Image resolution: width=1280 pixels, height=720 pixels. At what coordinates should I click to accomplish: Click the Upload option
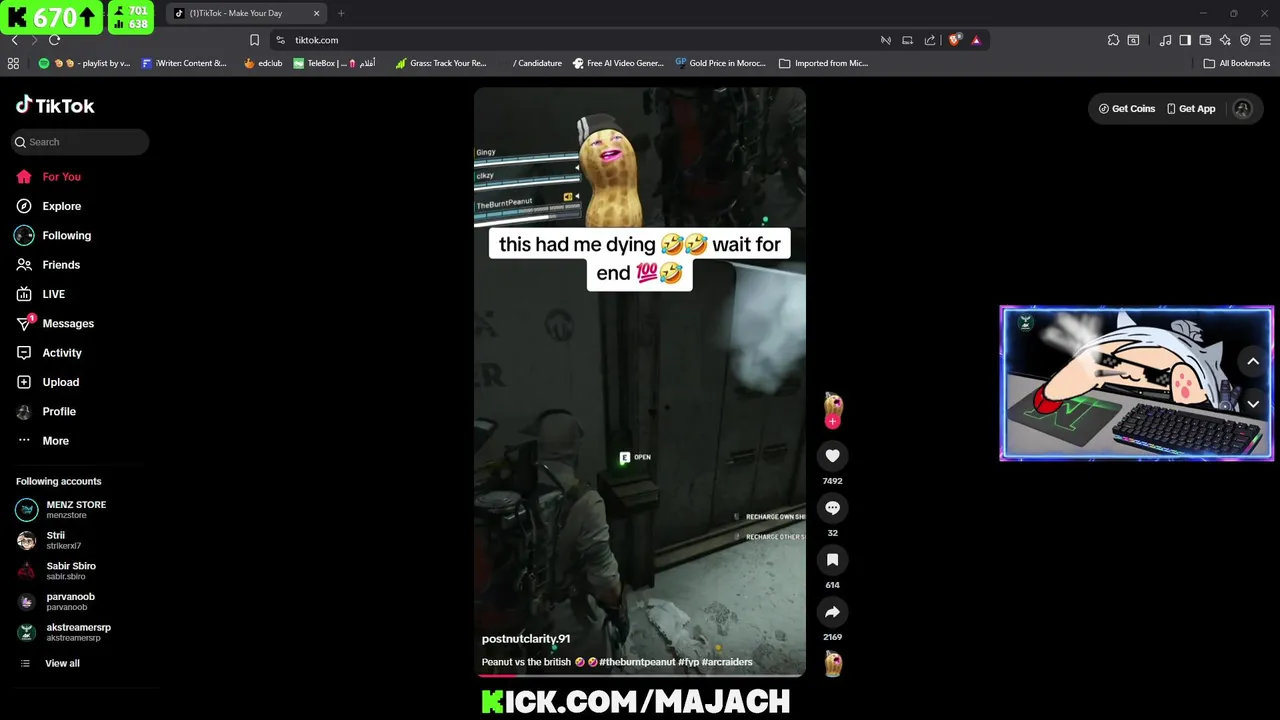[x=48, y=382]
